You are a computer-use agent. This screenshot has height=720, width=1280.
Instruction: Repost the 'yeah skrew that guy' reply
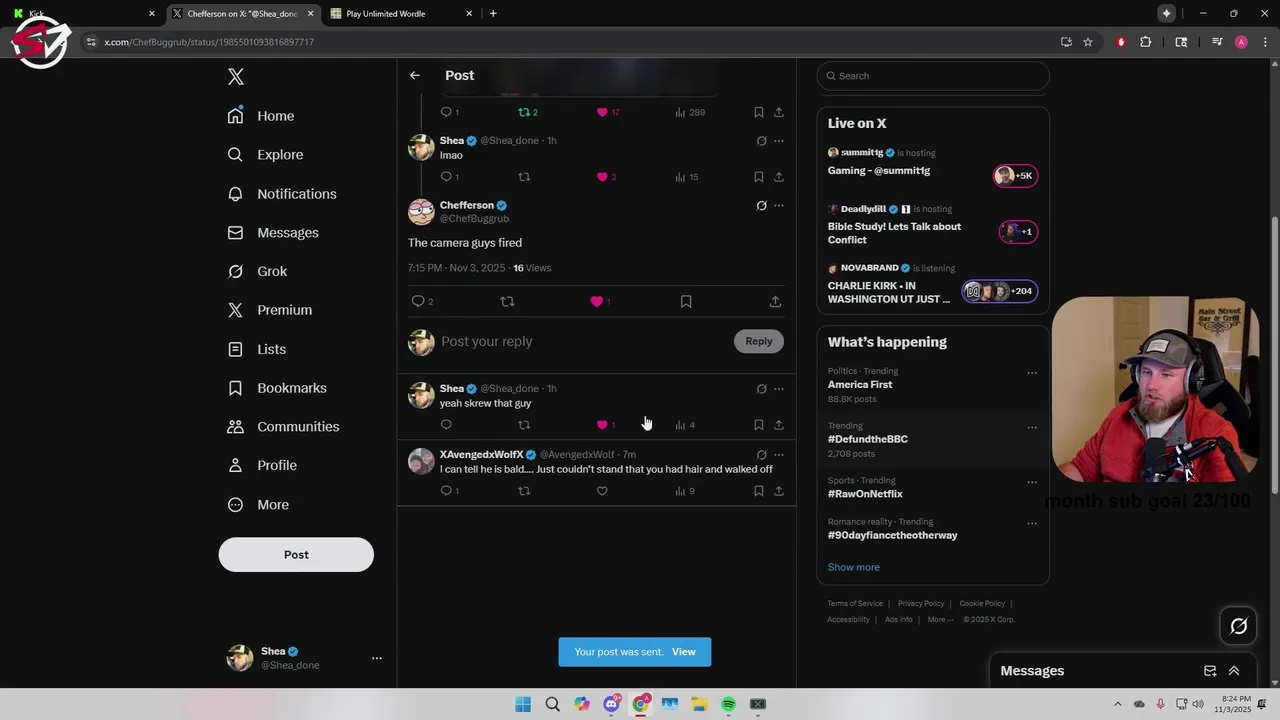pos(524,425)
